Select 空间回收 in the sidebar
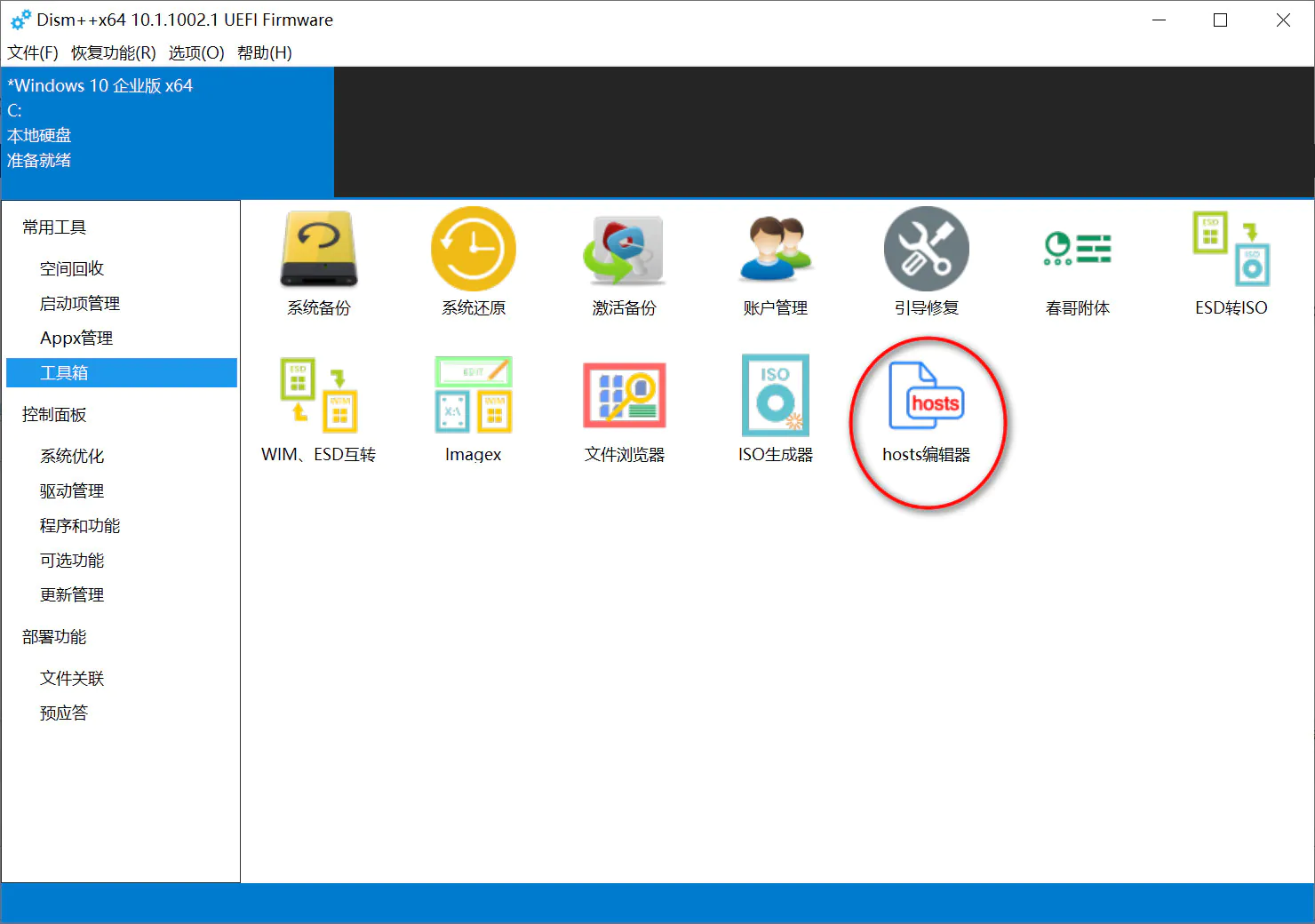 72,268
